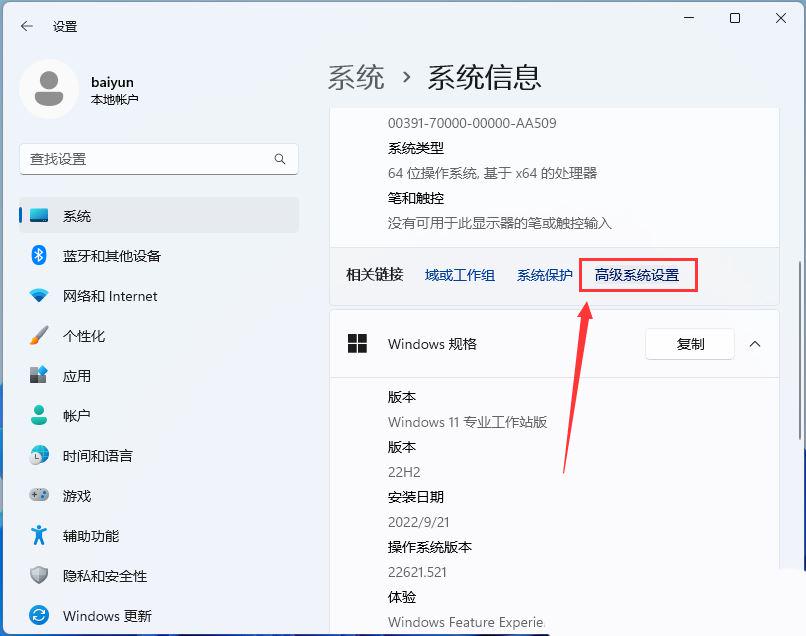Click the back arrow in Settings
This screenshot has height=636, width=806.
[x=27, y=26]
